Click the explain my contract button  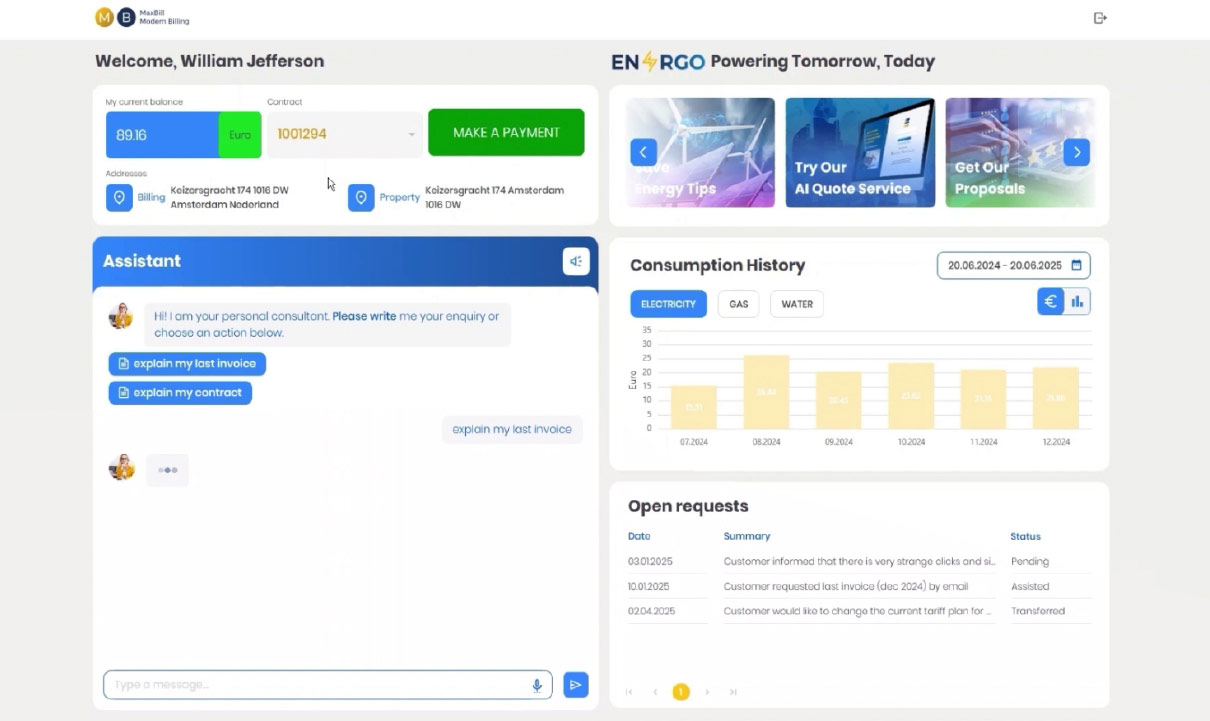tap(180, 393)
